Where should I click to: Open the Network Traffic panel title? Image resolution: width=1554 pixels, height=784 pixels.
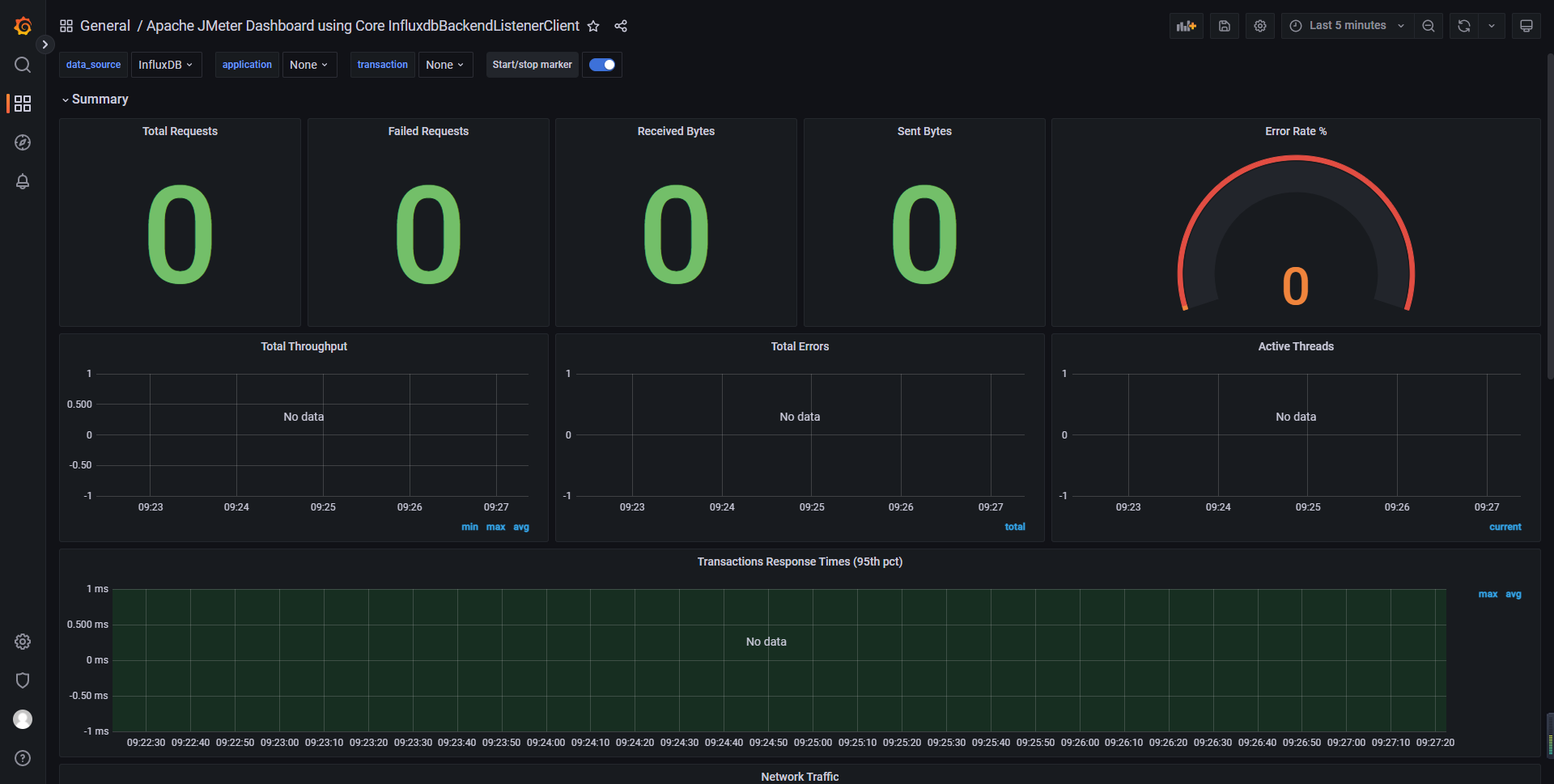point(800,777)
